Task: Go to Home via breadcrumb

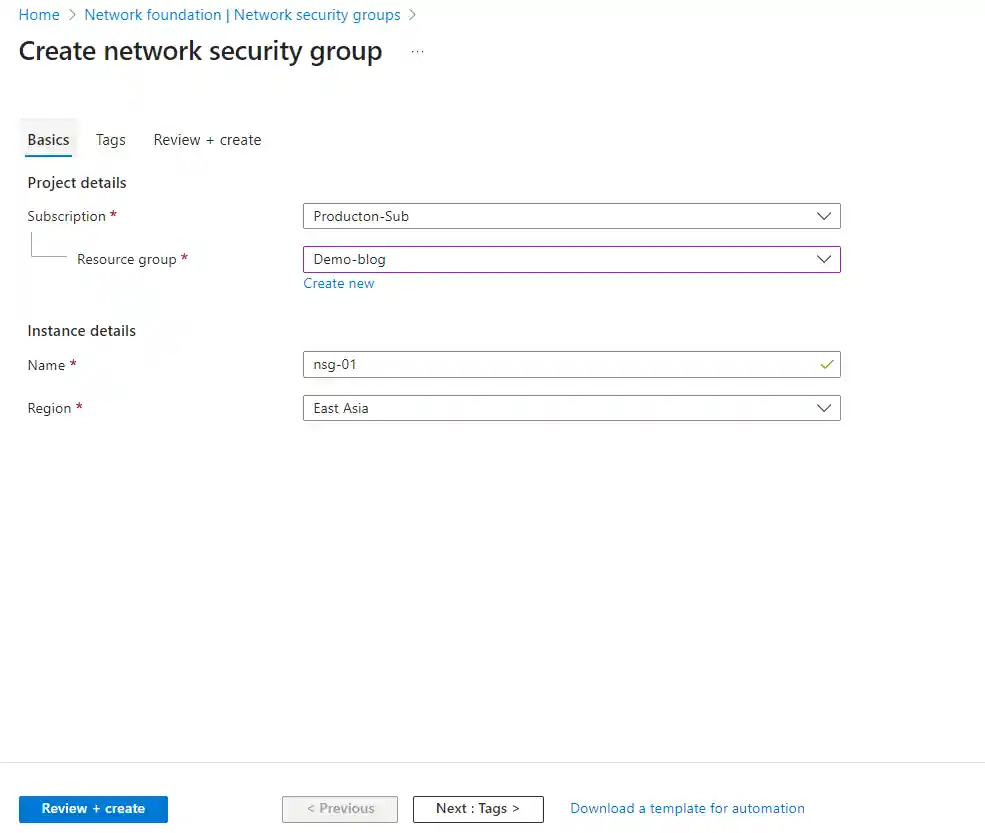Action: point(39,15)
